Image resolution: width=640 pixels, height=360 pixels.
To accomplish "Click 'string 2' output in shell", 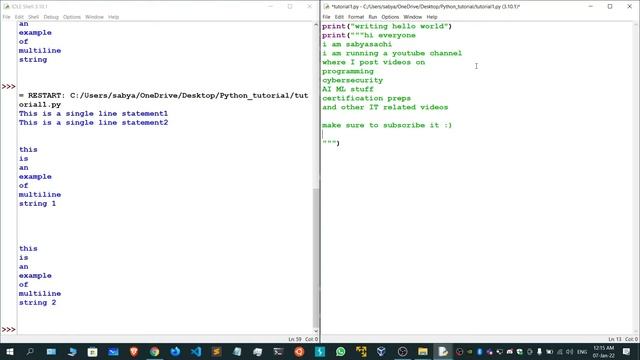I will tap(38, 302).
